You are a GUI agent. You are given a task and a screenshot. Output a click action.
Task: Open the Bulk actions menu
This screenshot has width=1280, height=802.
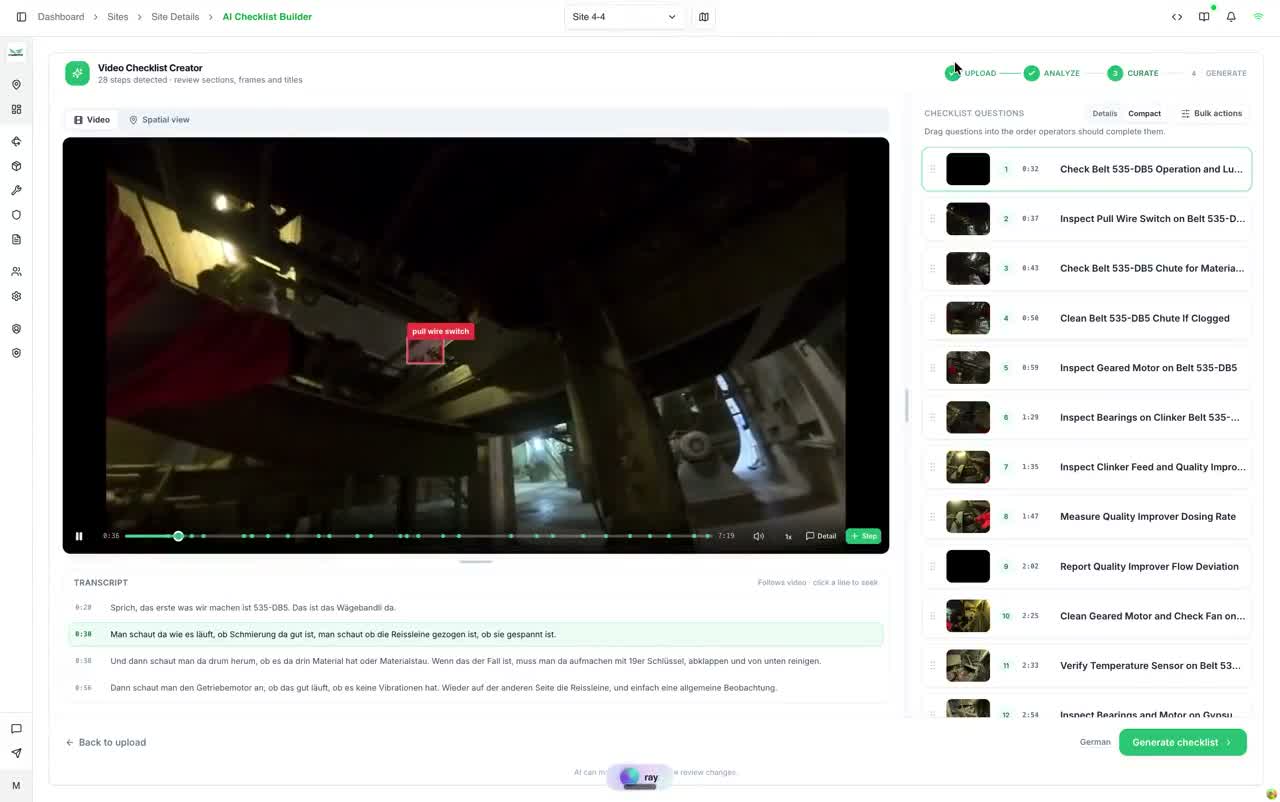click(x=1211, y=113)
